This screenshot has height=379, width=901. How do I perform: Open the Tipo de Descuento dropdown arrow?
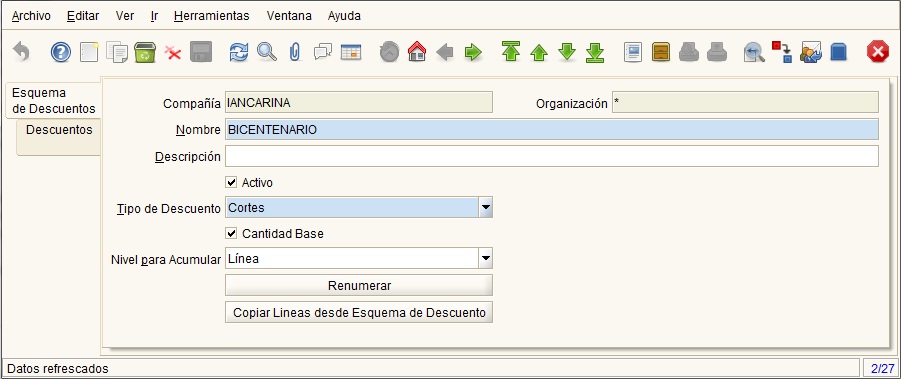(x=486, y=207)
